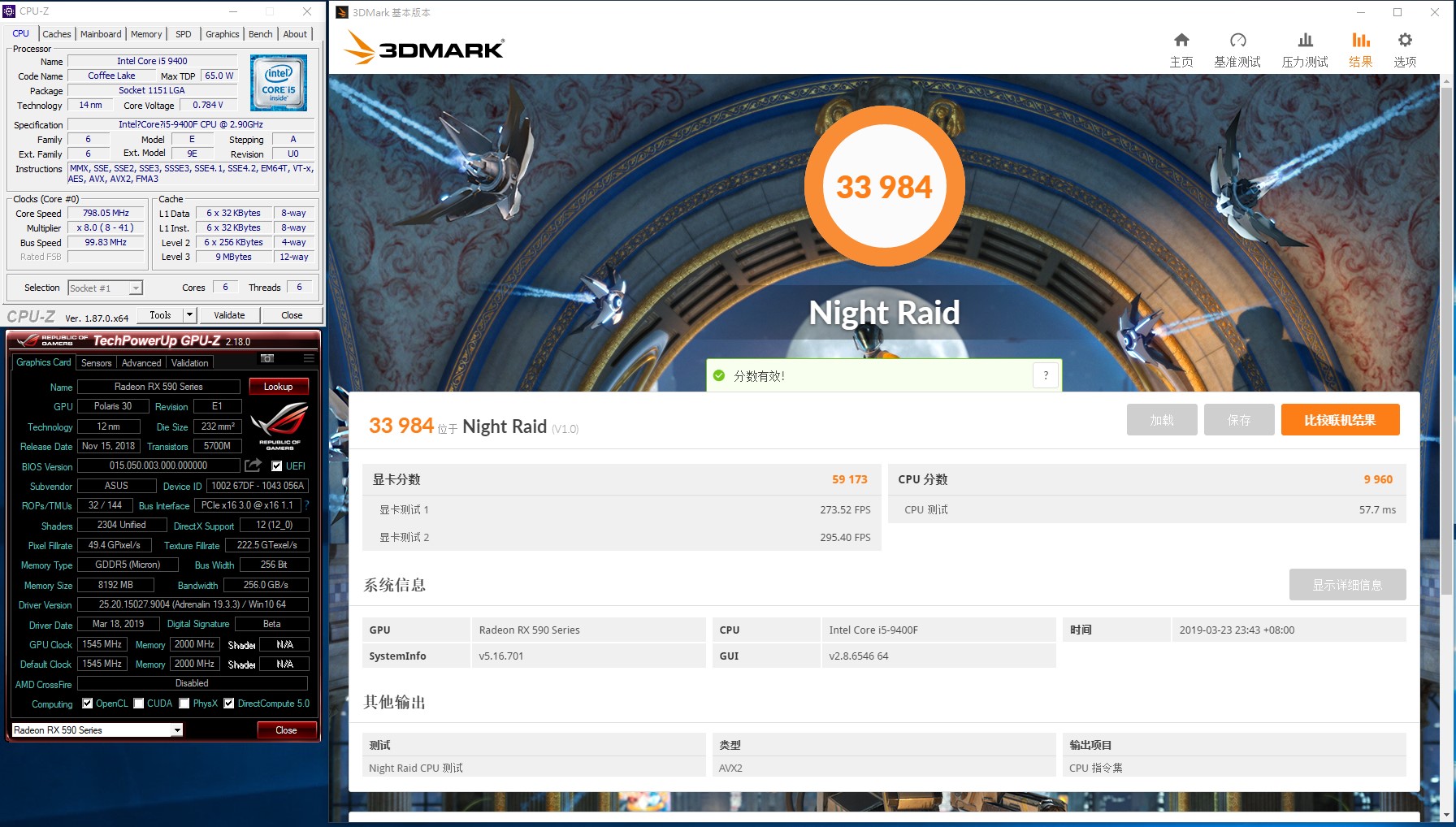The width and height of the screenshot is (1456, 827).
Task: Click the Core Speed 798.05 MHz value
Action: click(x=106, y=213)
